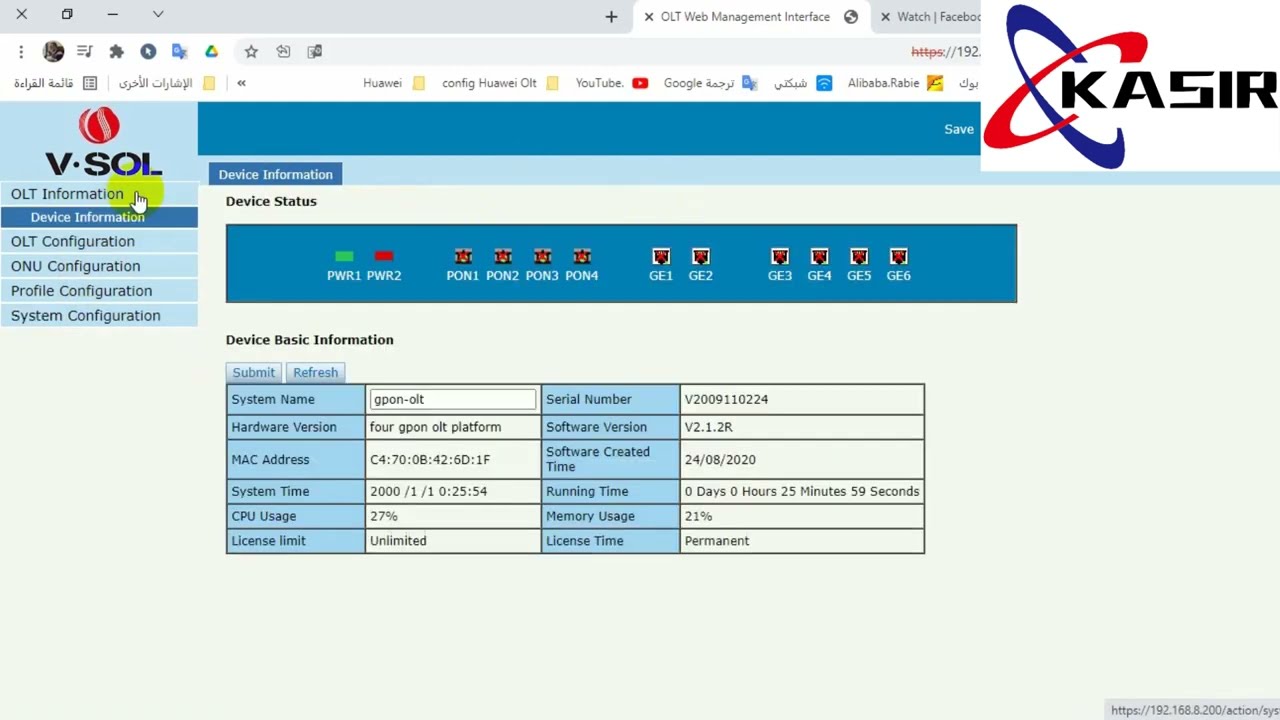Expand Profile Configuration menu
This screenshot has height=720, width=1280.
(x=99, y=291)
